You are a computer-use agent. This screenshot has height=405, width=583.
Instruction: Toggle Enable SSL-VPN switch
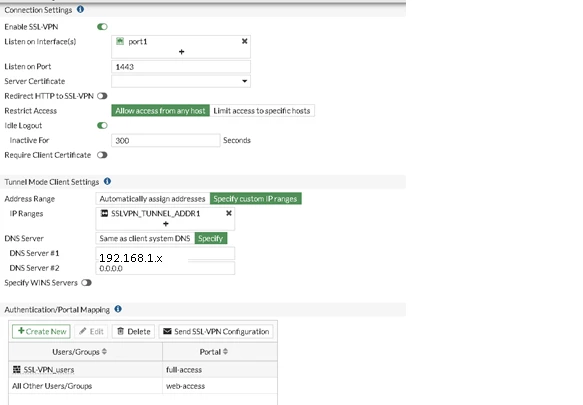point(102,27)
